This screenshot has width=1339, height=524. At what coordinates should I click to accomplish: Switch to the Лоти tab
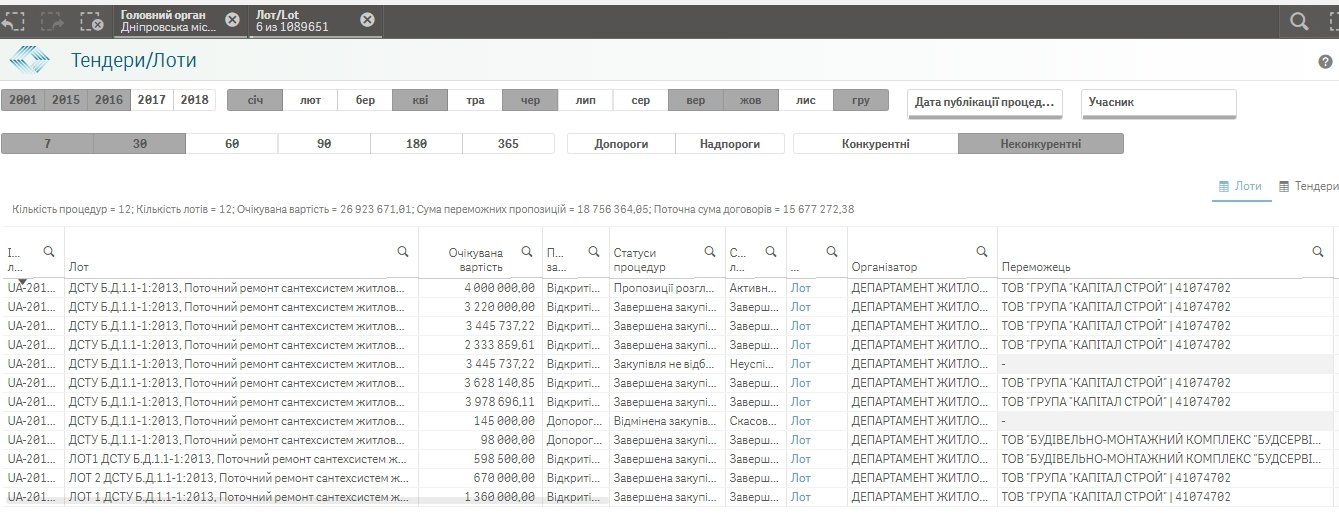tap(1240, 186)
